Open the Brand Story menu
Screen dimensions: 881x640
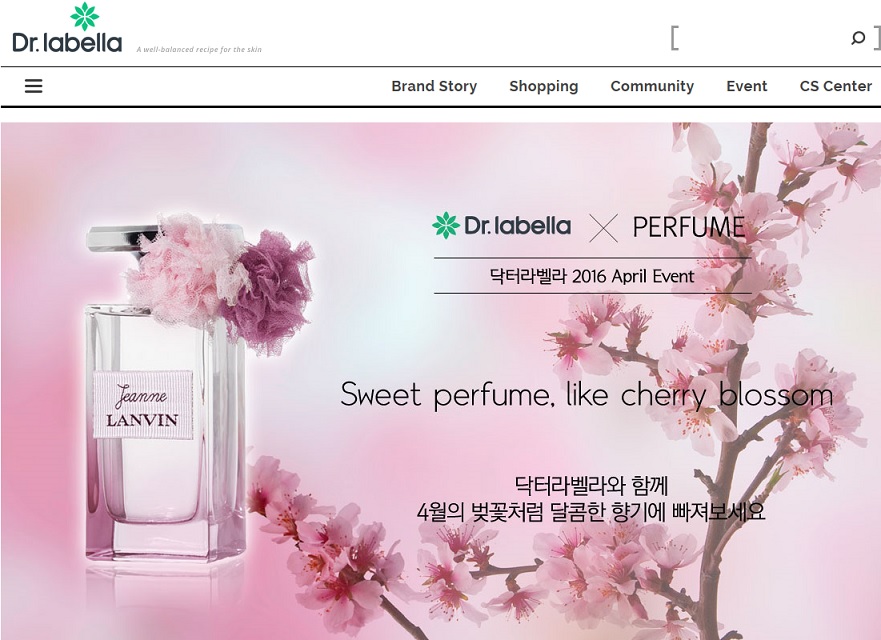pos(434,86)
